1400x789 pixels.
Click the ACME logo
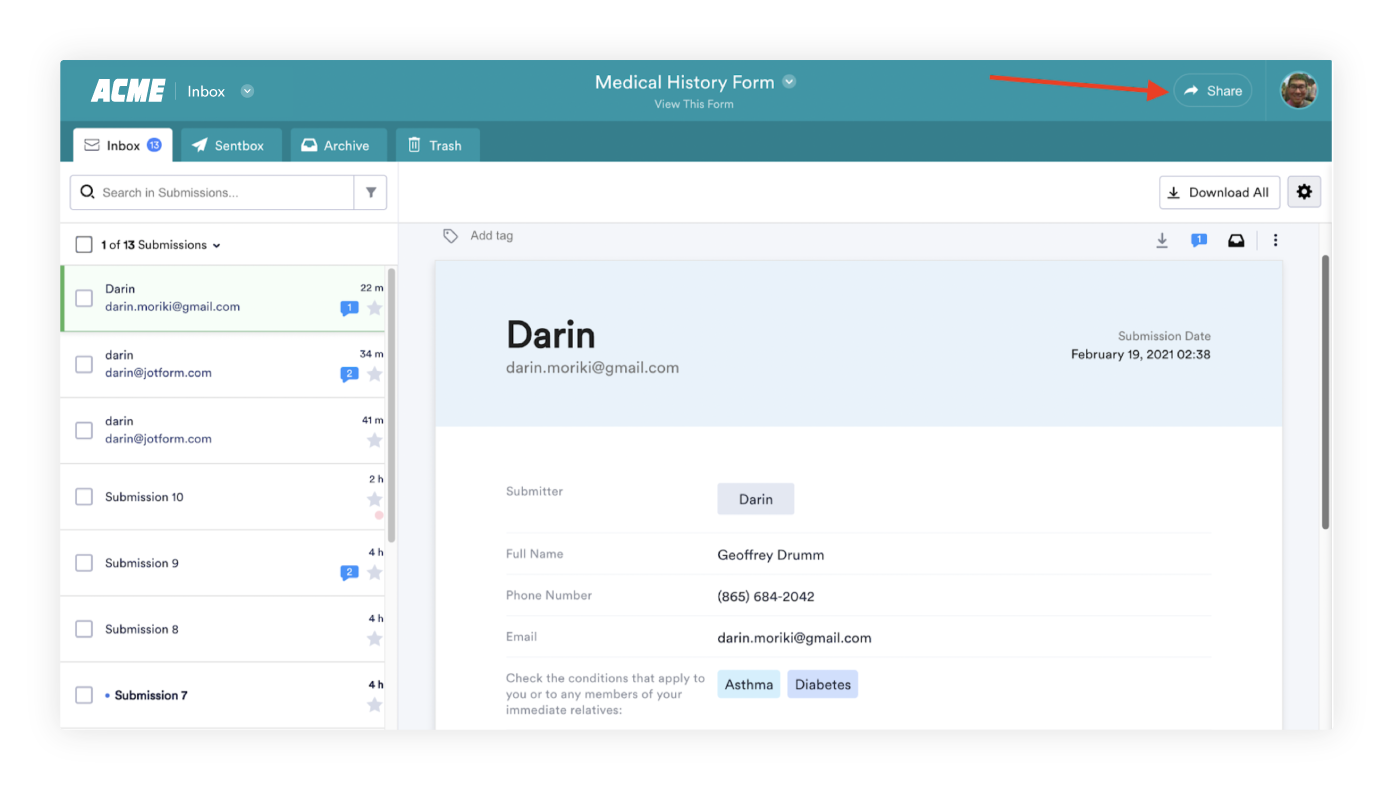click(128, 91)
